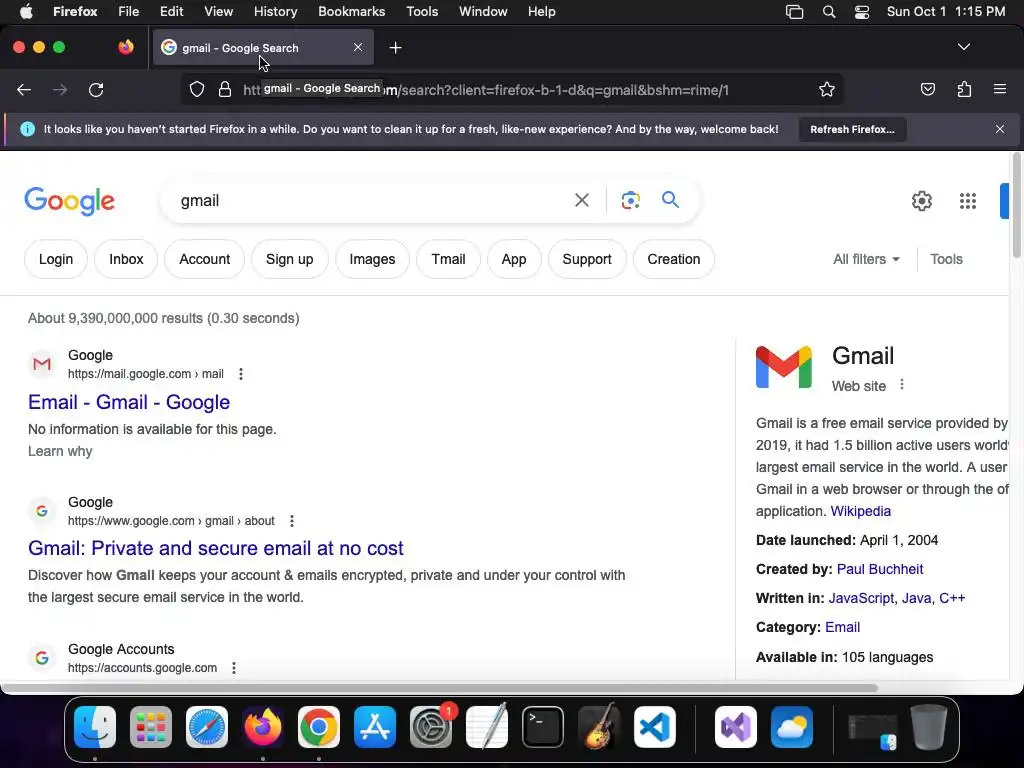Open the Tools menu in the menu bar
Image resolution: width=1024 pixels, height=768 pixels.
(x=422, y=12)
